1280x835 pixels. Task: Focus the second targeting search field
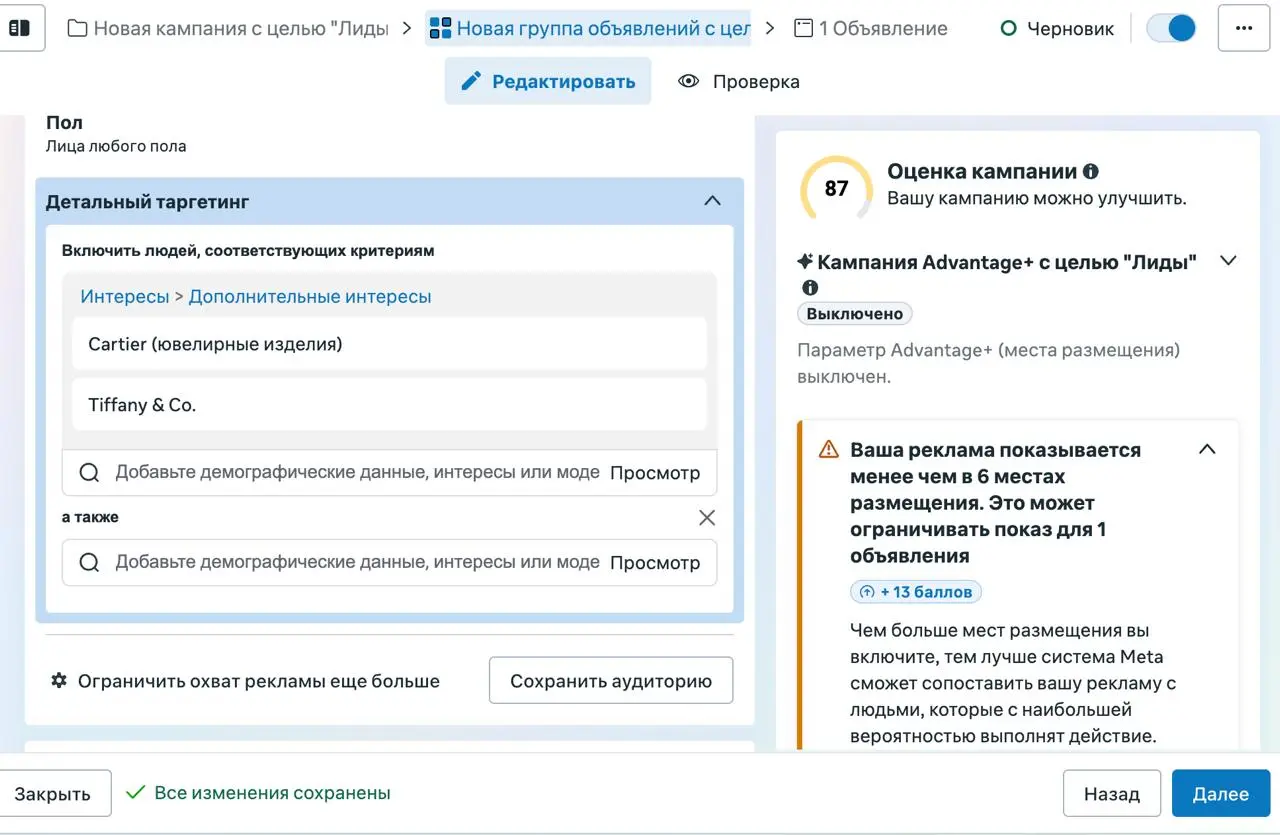pos(389,562)
